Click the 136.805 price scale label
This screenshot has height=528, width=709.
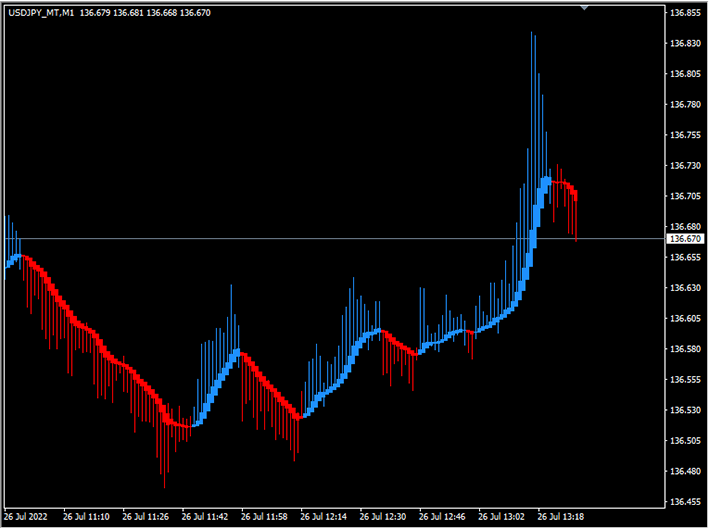point(685,74)
